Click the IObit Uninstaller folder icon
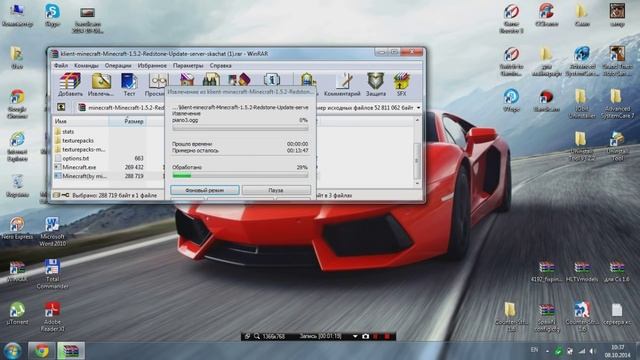Image resolution: width=640 pixels, height=360 pixels. pos(582,104)
